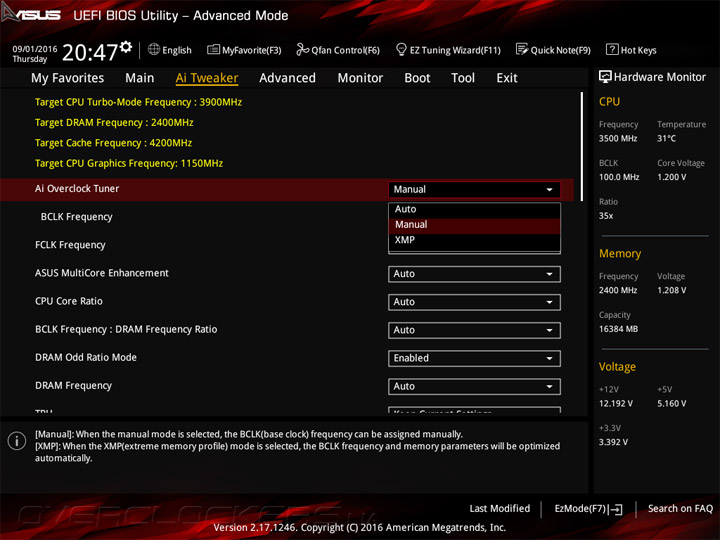Viewport: 720px width, 540px height.
Task: Choose Auto in the overclock tuner list
Action: (x=474, y=209)
